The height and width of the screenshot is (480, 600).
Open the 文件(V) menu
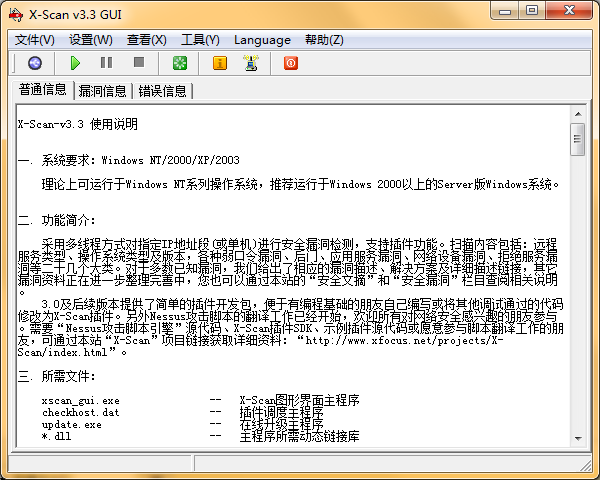pos(35,40)
